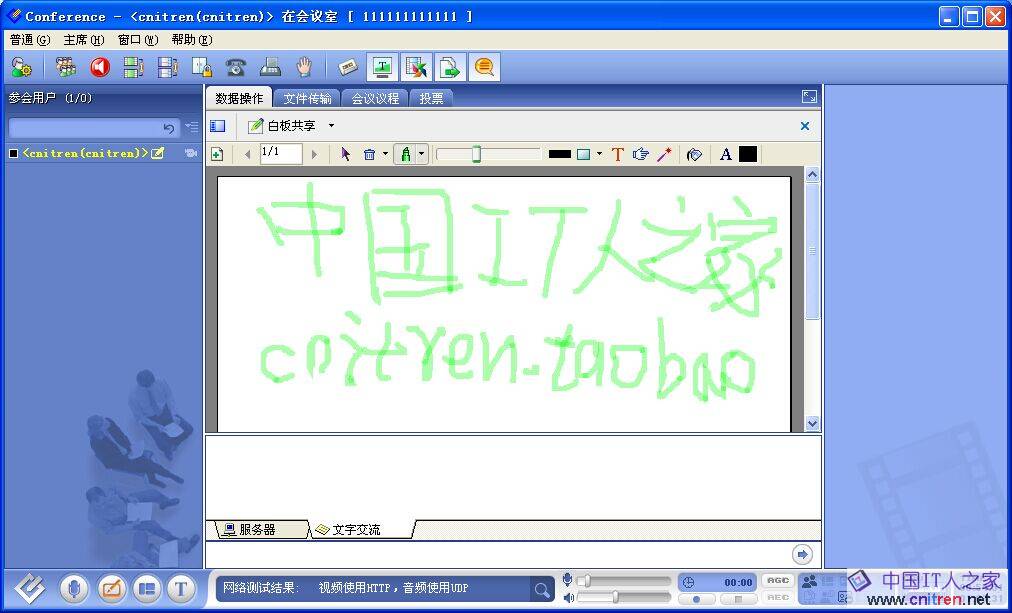Click the whiteboard edit icon beside cnitren
1012x613 pixels.
click(157, 153)
